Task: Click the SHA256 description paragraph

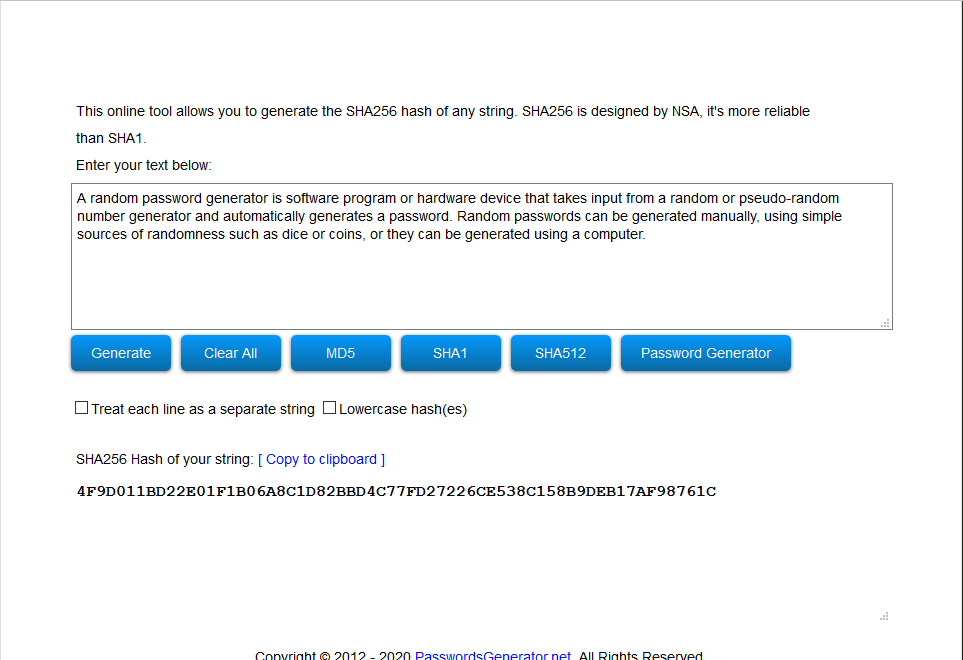Action: point(443,125)
